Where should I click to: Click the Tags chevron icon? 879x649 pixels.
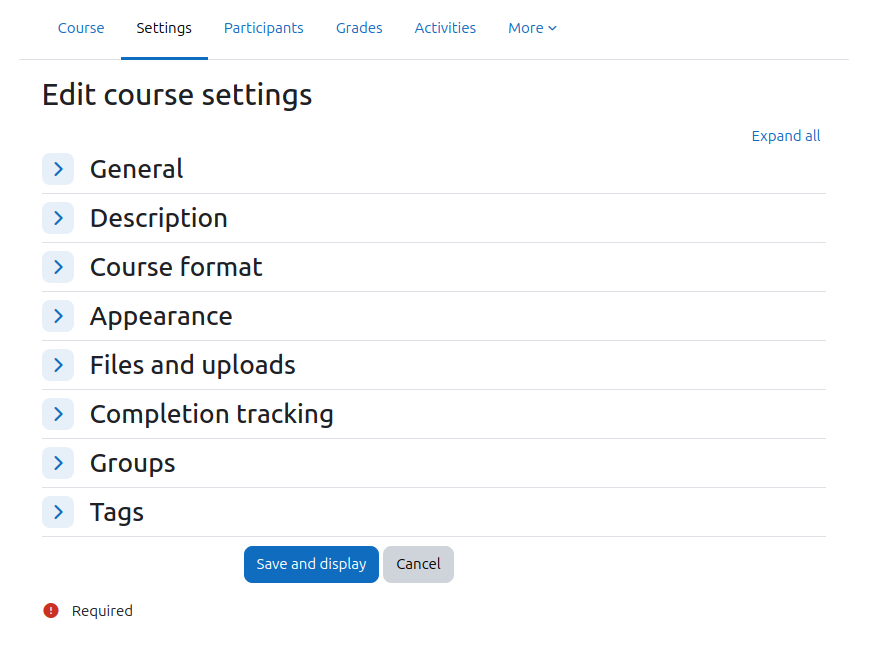click(58, 512)
